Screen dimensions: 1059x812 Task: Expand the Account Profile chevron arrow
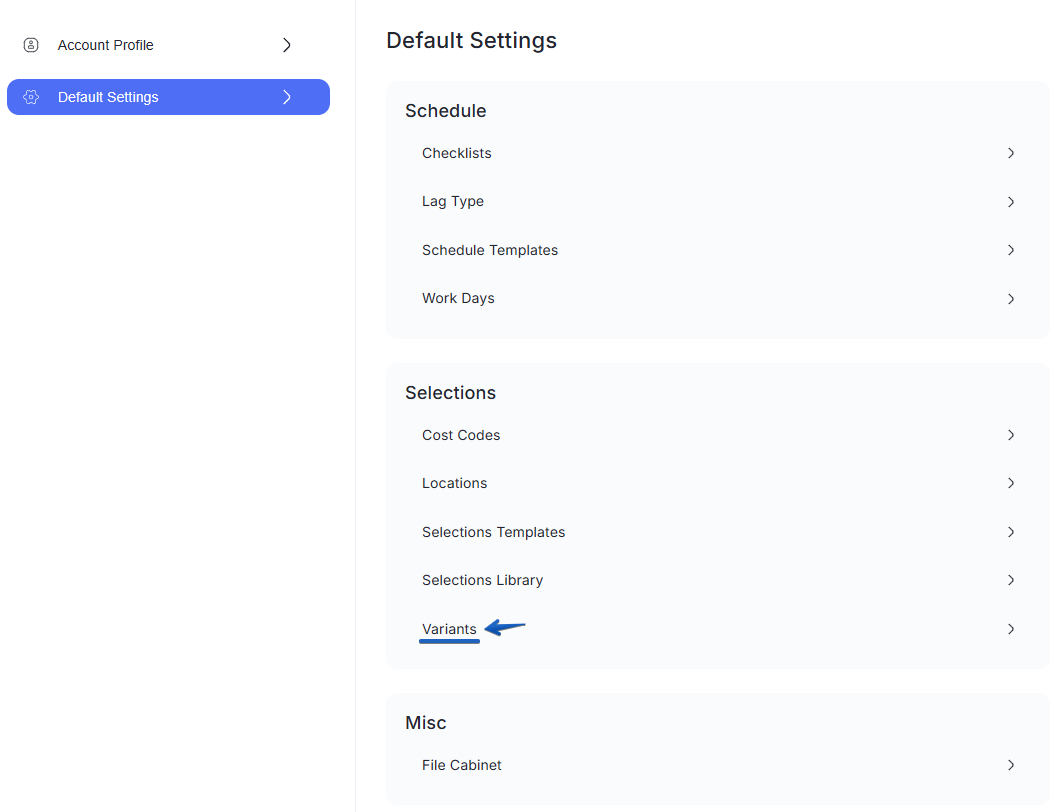pyautogui.click(x=287, y=45)
